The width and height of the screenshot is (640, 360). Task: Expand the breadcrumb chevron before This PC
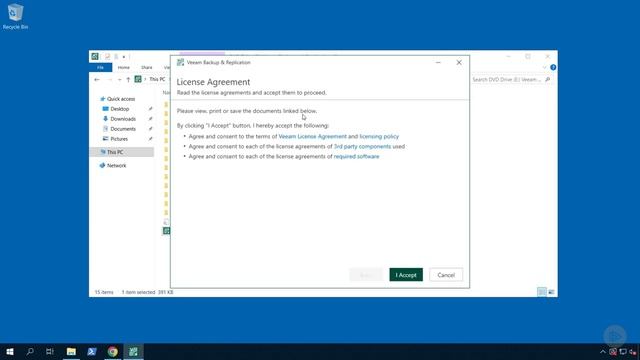pyautogui.click(x=145, y=79)
